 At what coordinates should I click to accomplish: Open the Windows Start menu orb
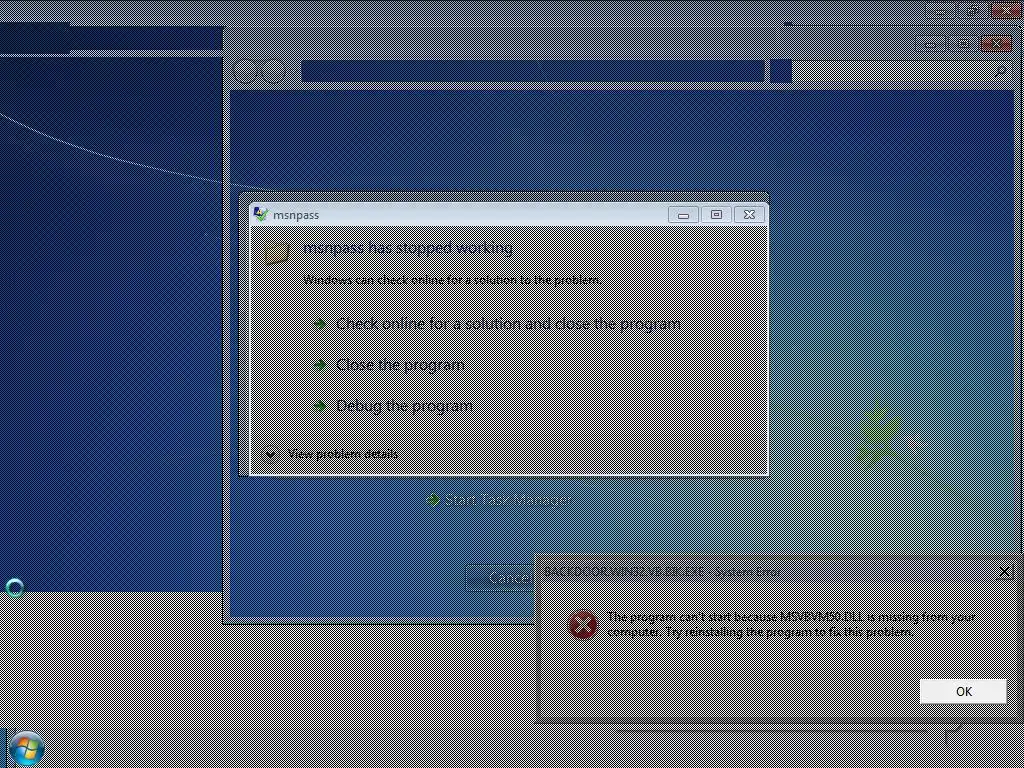coord(27,748)
